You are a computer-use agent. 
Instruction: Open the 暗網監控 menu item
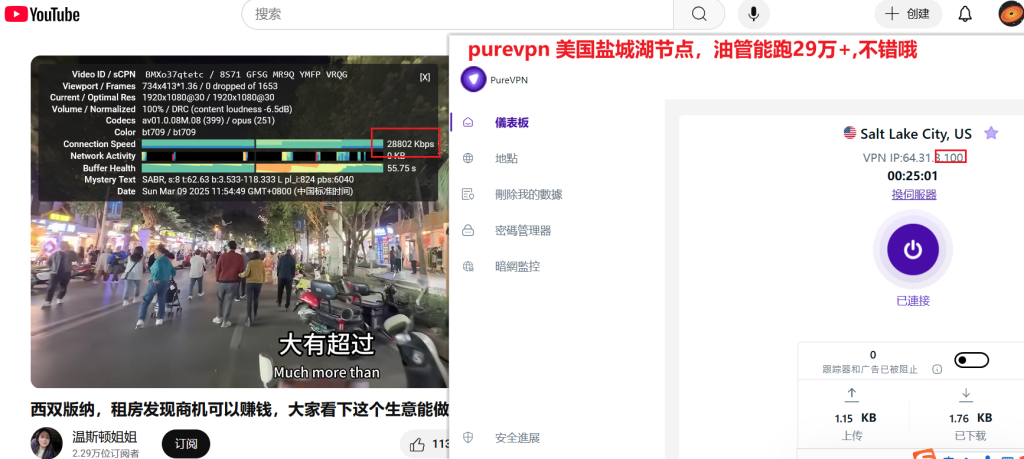(517, 266)
